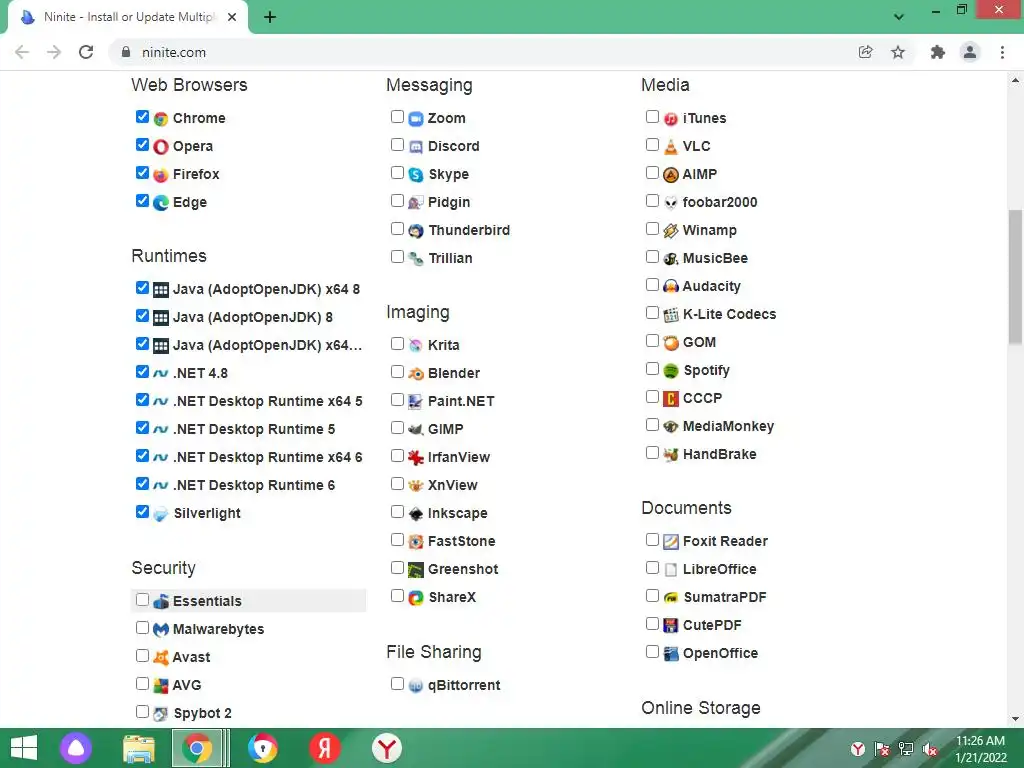Check the VLC checkbox
The width and height of the screenshot is (1024, 768).
point(652,145)
